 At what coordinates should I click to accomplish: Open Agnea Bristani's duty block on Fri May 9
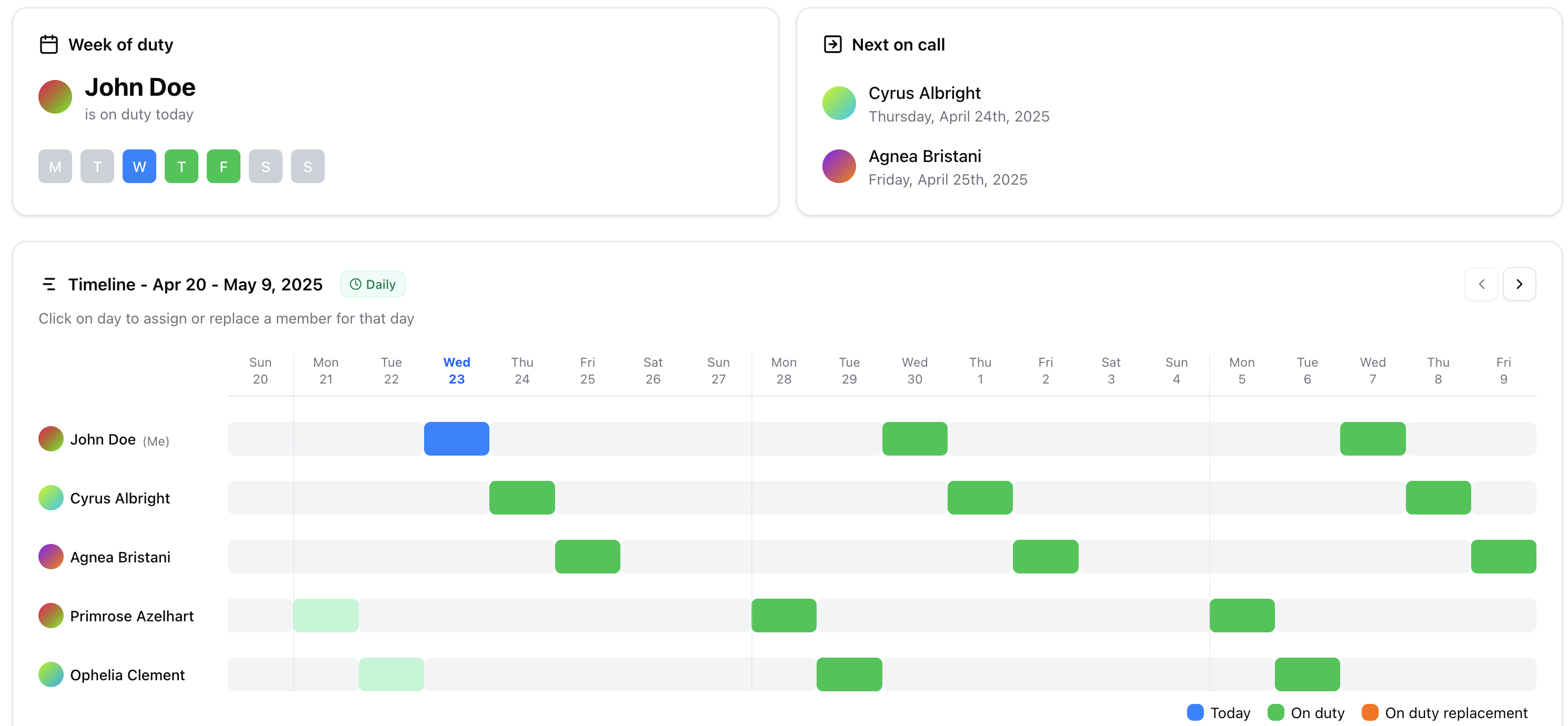coord(1503,557)
